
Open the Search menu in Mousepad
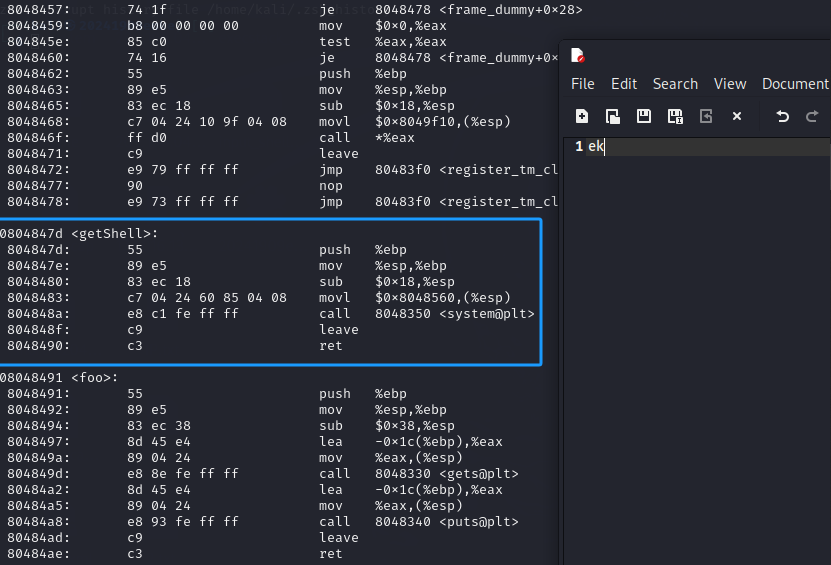click(675, 84)
